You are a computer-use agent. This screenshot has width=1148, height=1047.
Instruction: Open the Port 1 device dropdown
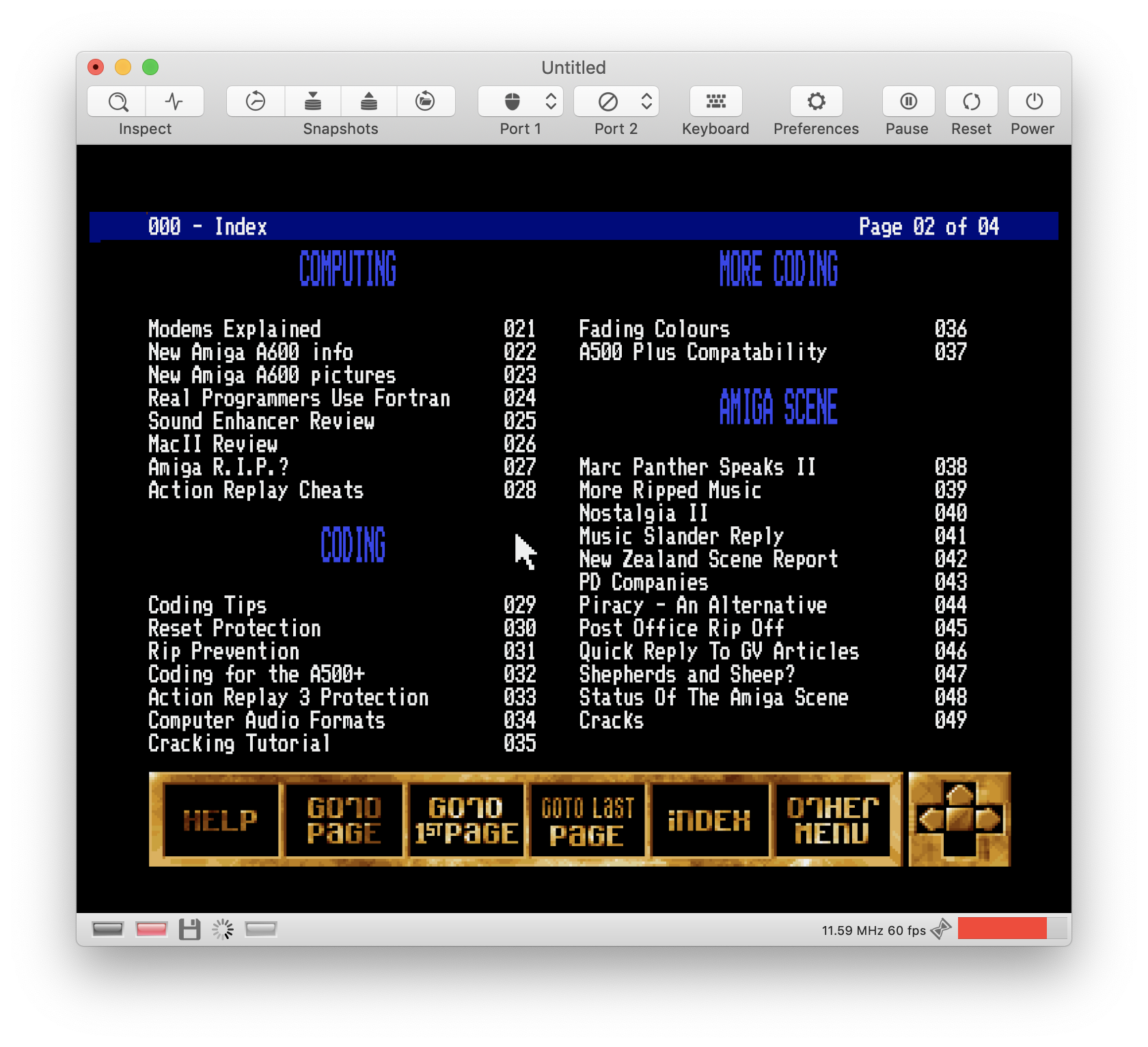click(521, 102)
